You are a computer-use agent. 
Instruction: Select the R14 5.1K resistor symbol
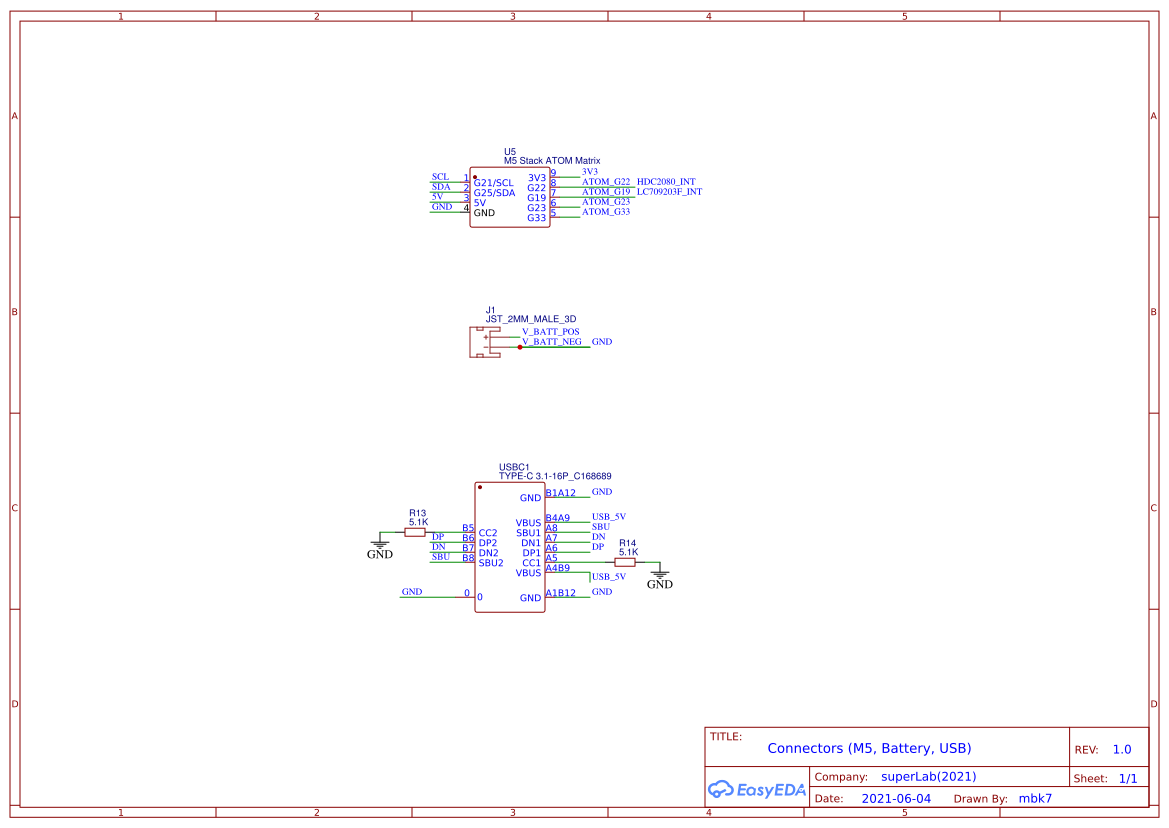[x=624, y=564]
